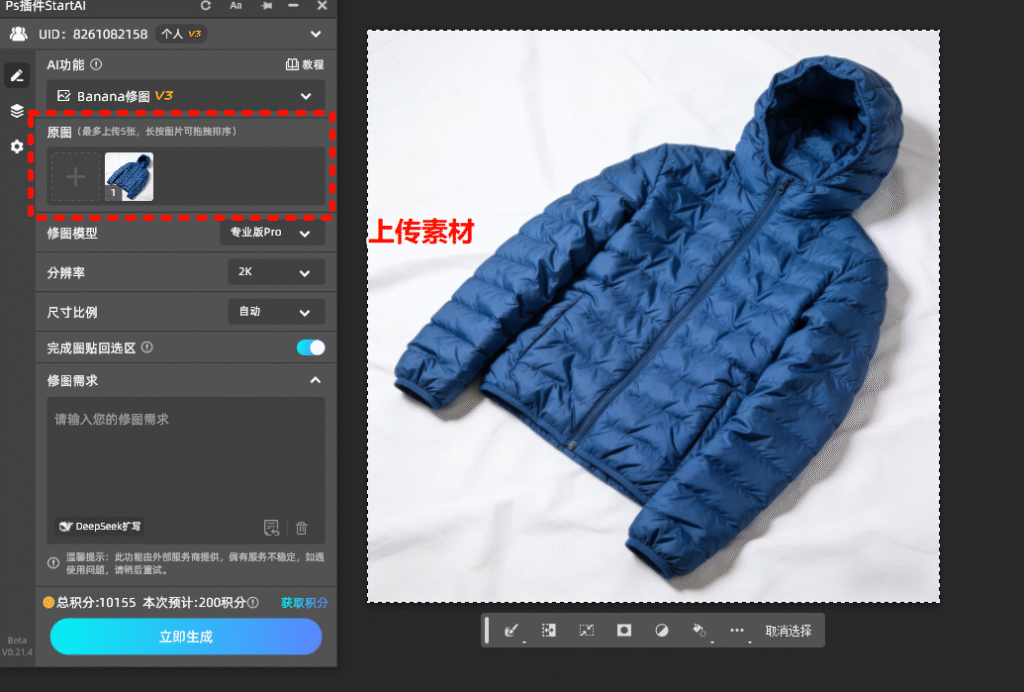Open the 修图模型 专业版Pro dropdown
Viewport: 1024px width, 692px height.
point(272,233)
